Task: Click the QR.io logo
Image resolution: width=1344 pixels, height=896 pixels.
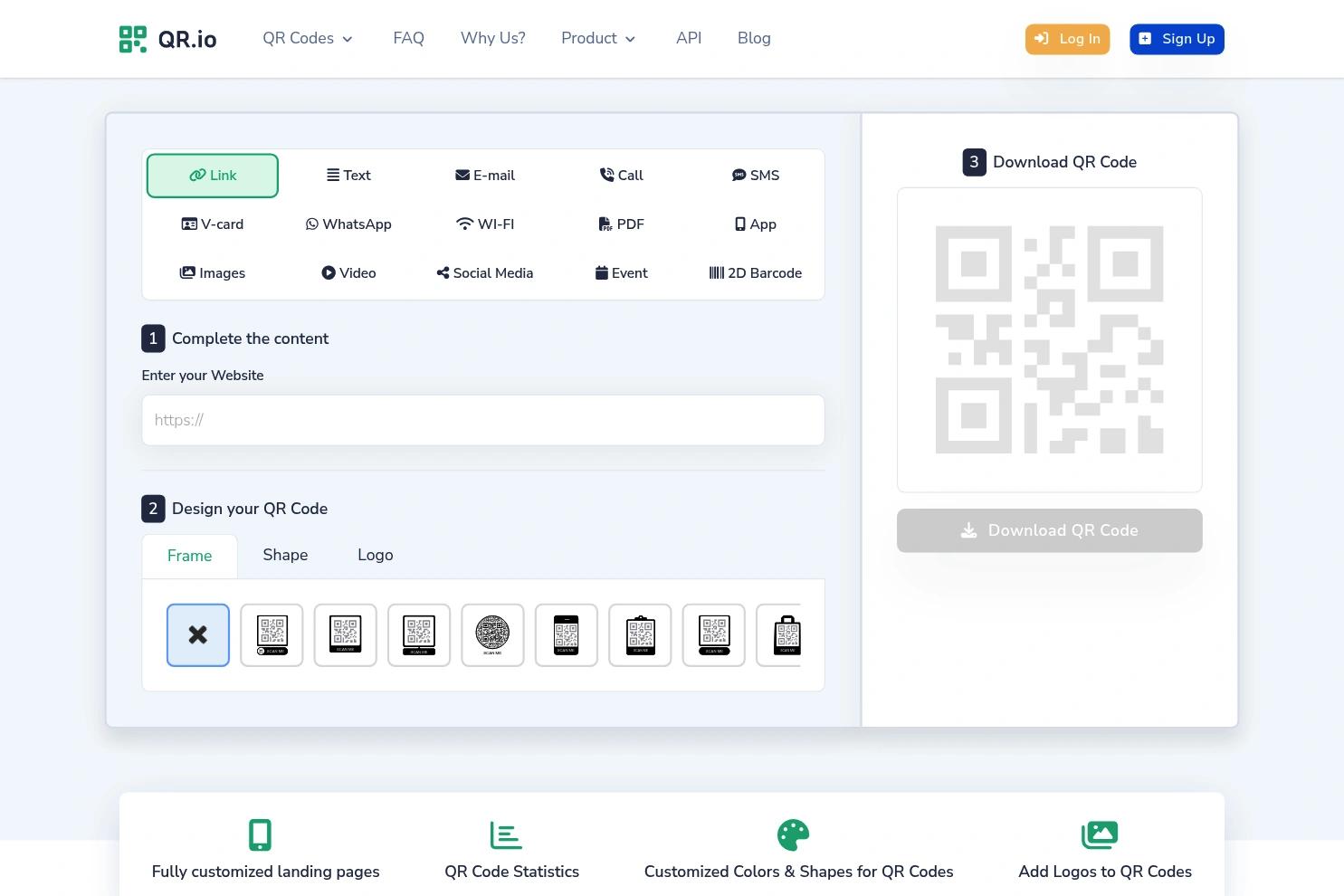Action: point(168,39)
